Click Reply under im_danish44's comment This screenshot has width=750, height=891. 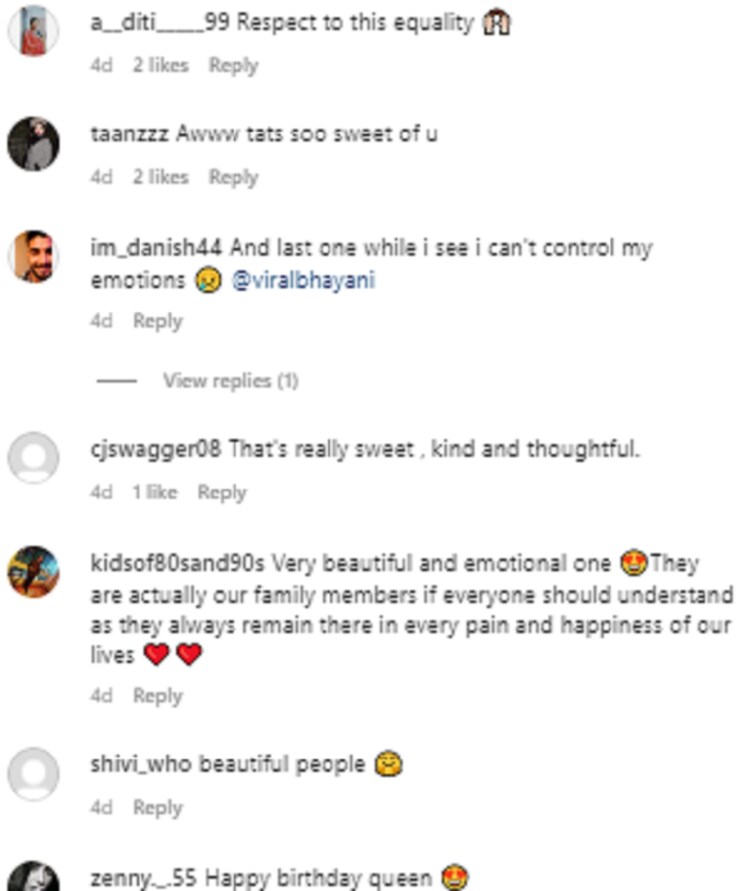tap(158, 322)
